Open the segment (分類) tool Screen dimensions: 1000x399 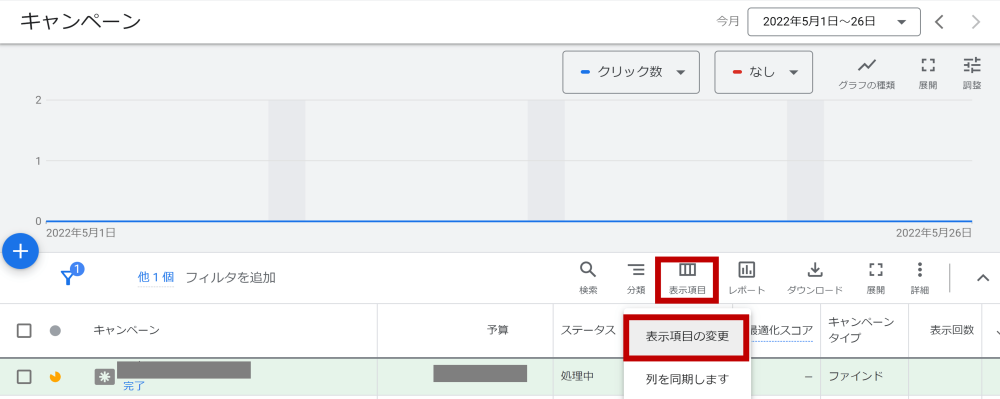click(636, 278)
